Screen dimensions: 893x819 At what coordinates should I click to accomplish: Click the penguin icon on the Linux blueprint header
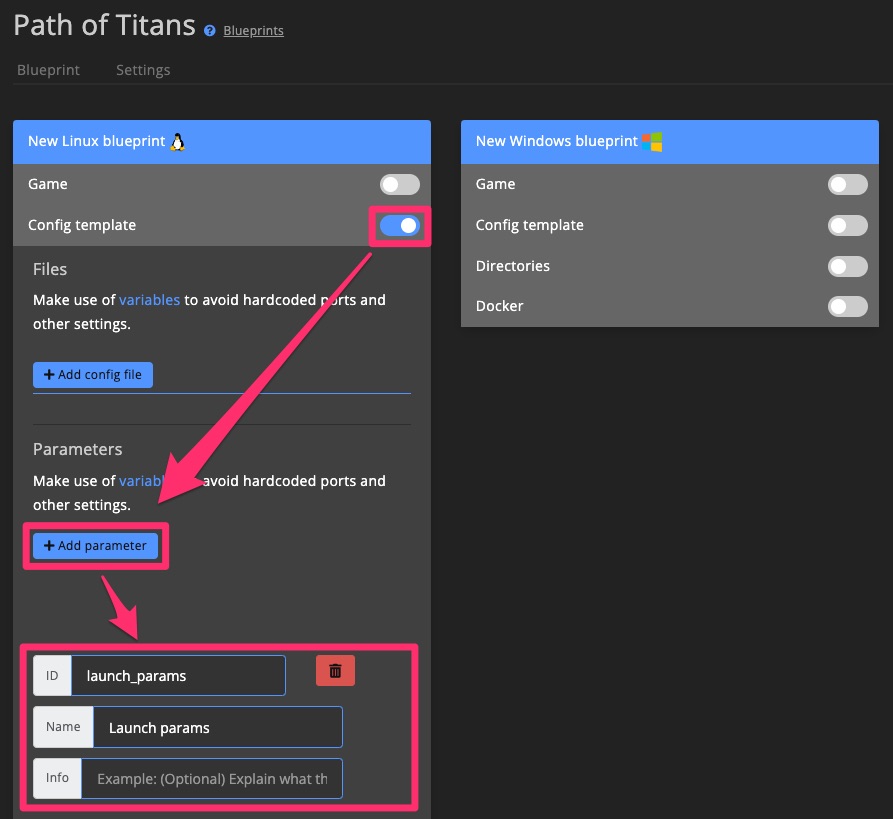[x=177, y=141]
